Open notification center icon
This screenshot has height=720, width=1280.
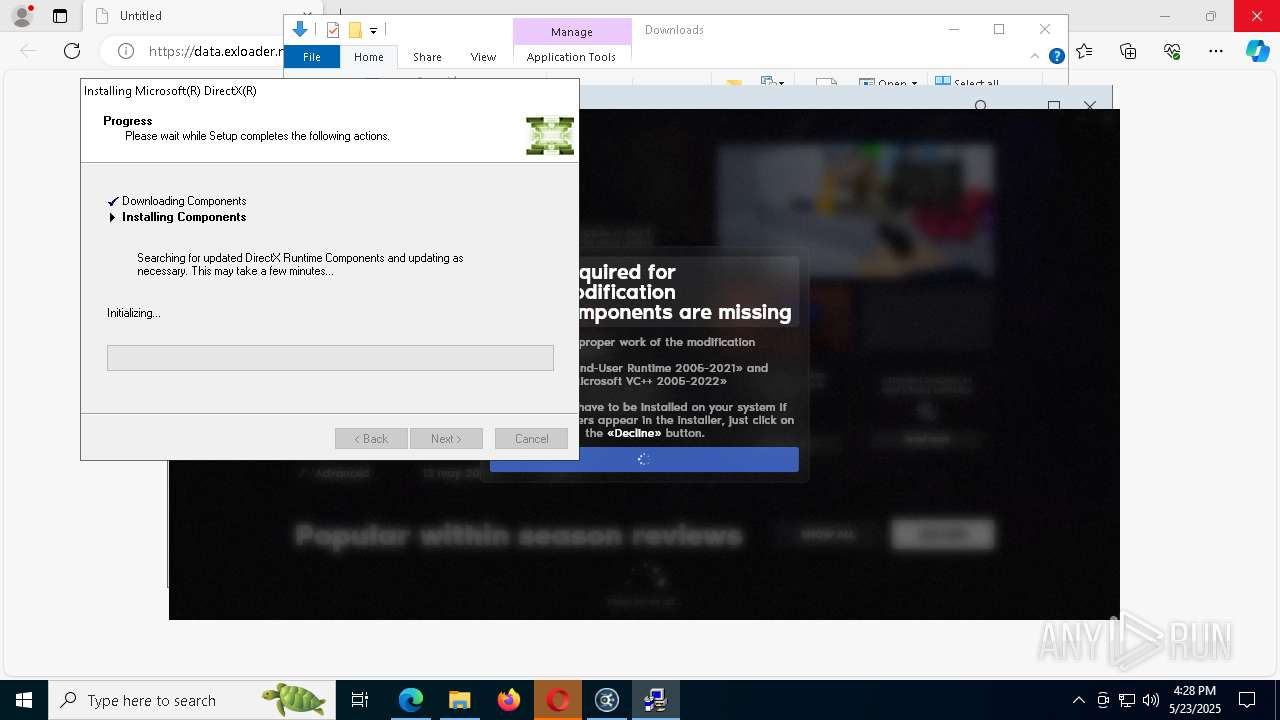point(1247,700)
